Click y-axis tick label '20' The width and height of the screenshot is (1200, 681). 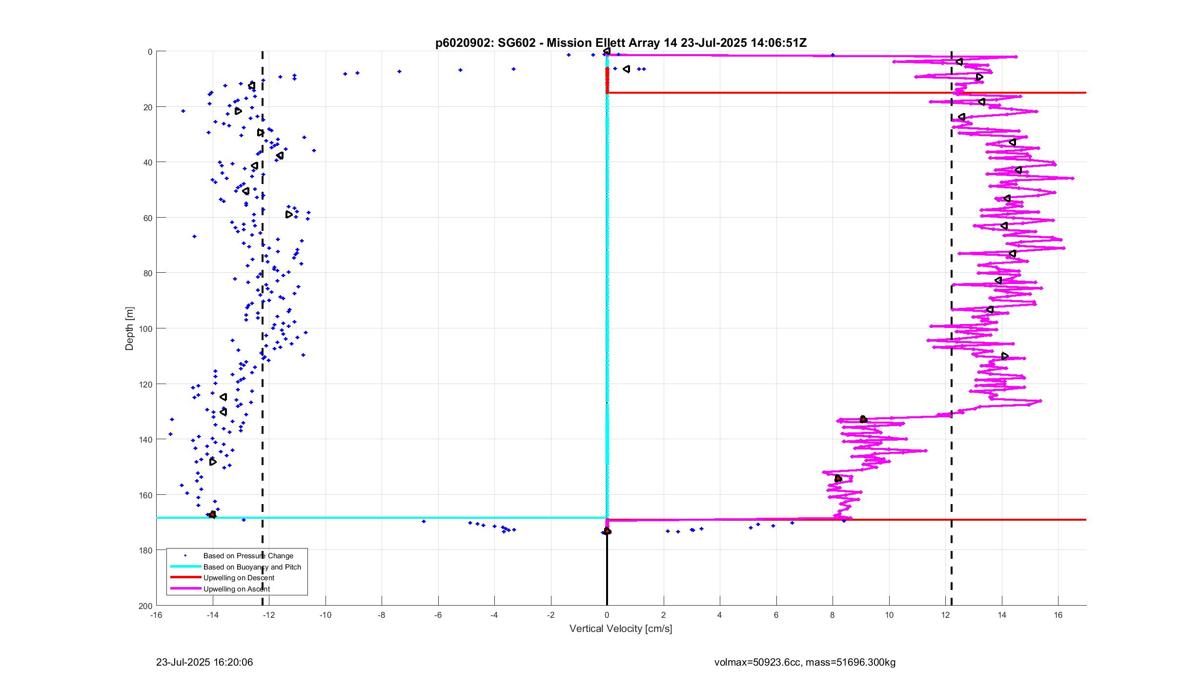(148, 107)
